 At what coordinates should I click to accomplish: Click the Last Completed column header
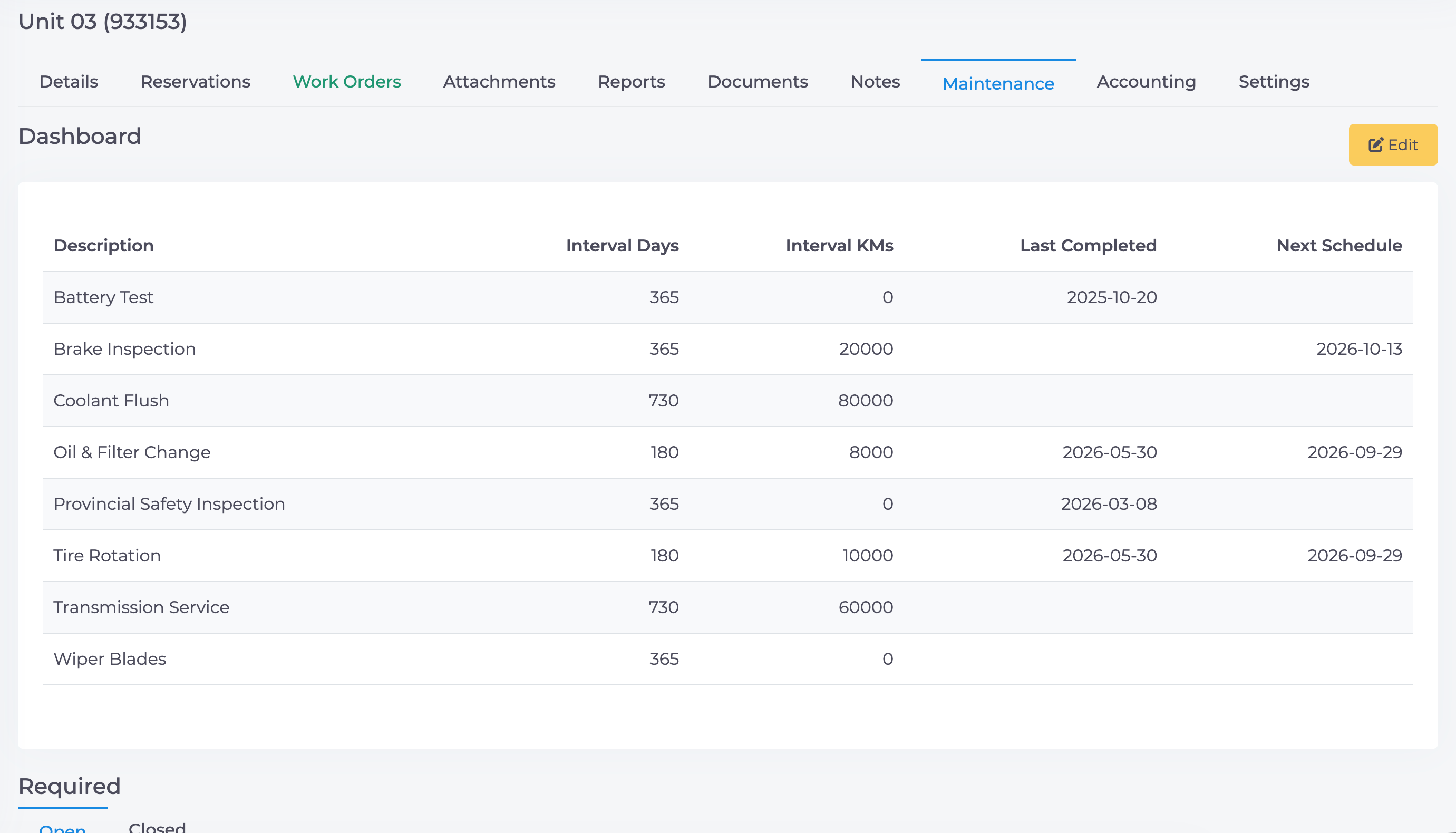coord(1088,246)
